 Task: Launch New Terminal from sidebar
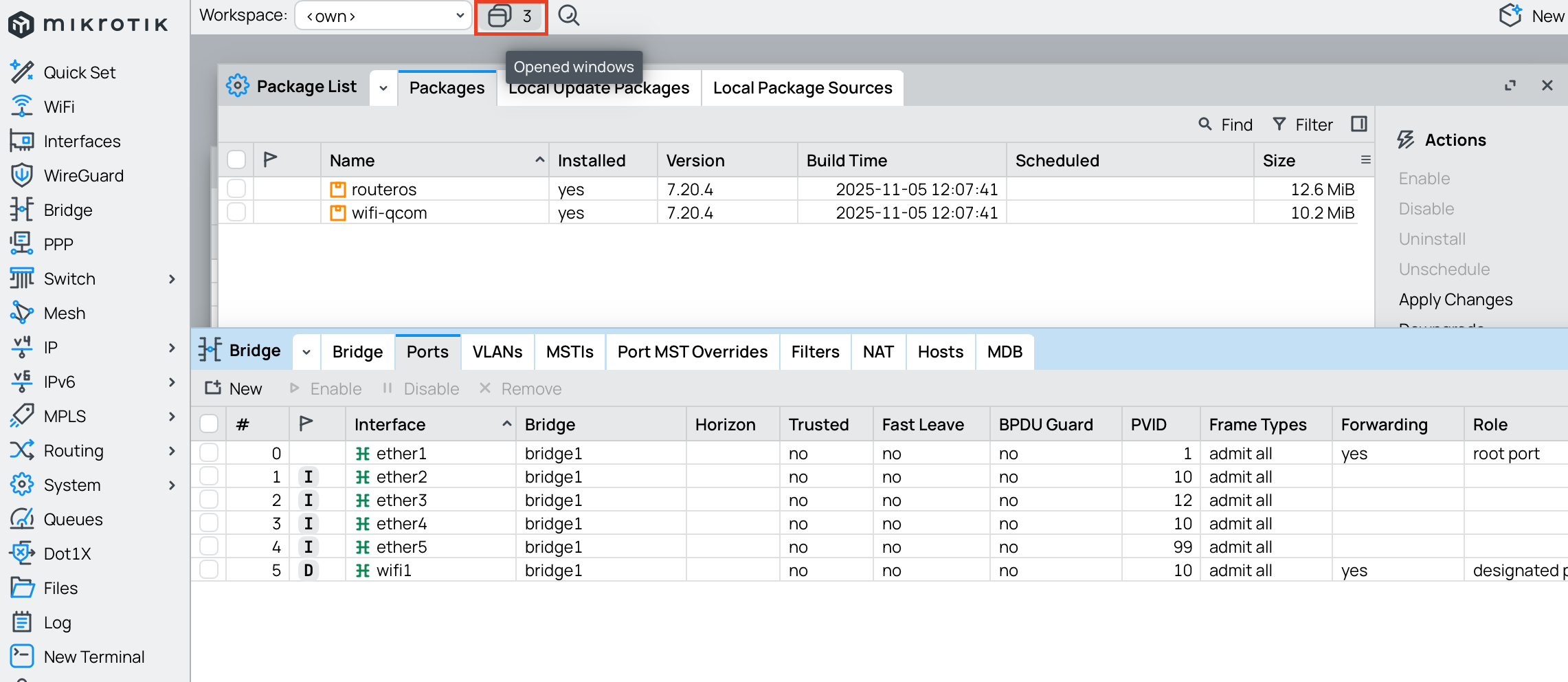[94, 657]
